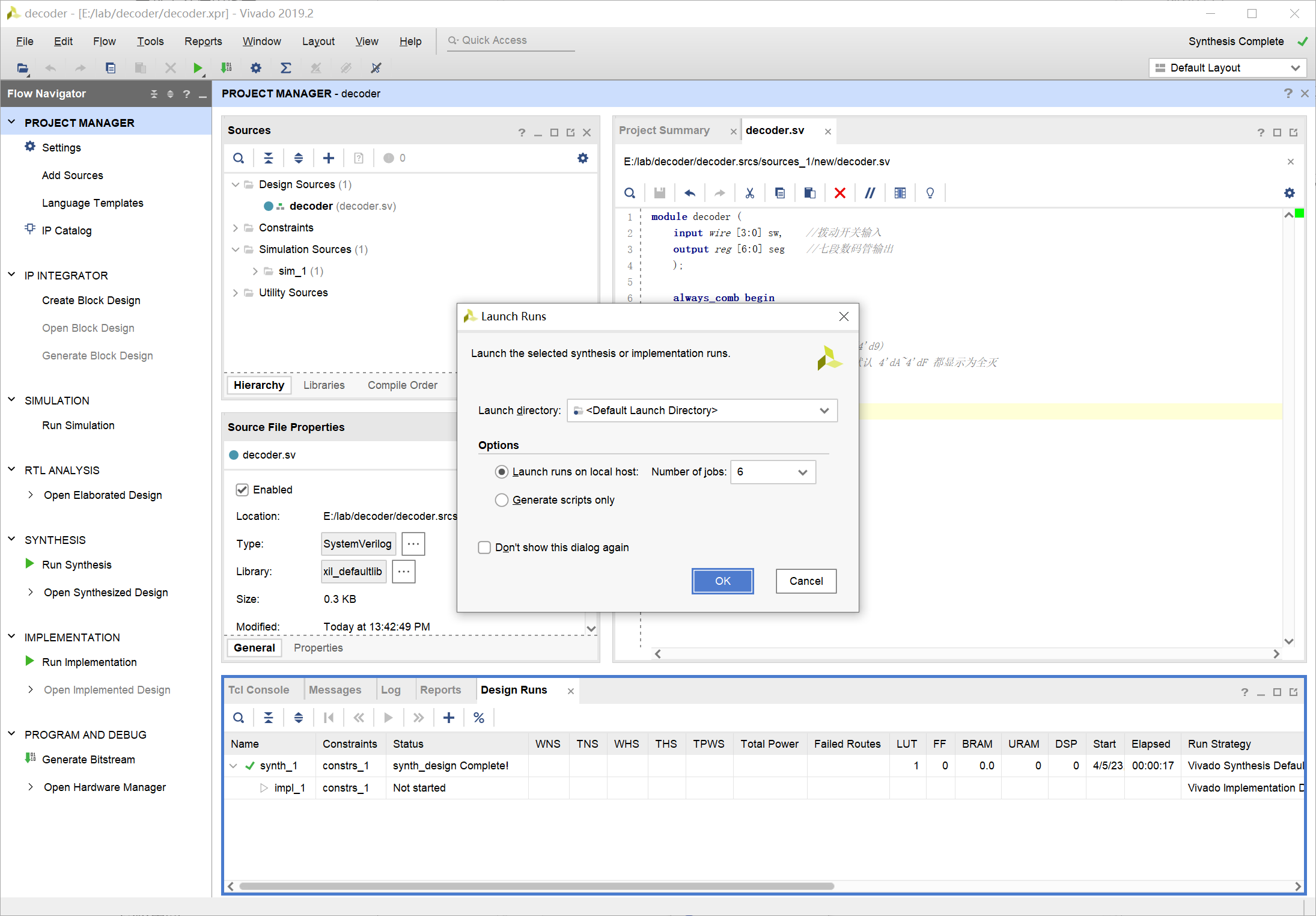
Task: Click the sigma Report icon in toolbar
Action: point(286,68)
